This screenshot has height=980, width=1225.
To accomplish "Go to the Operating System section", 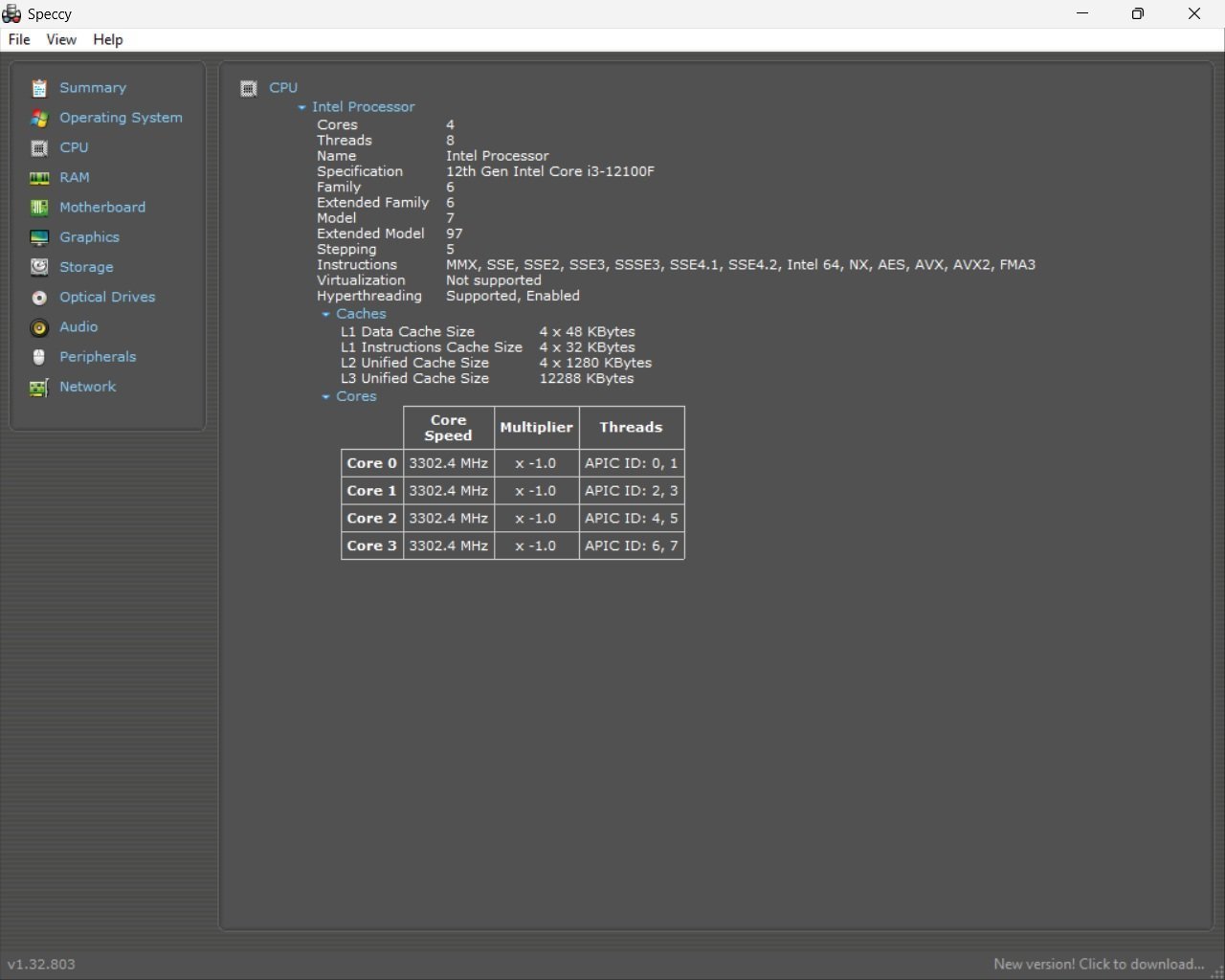I will click(x=121, y=117).
